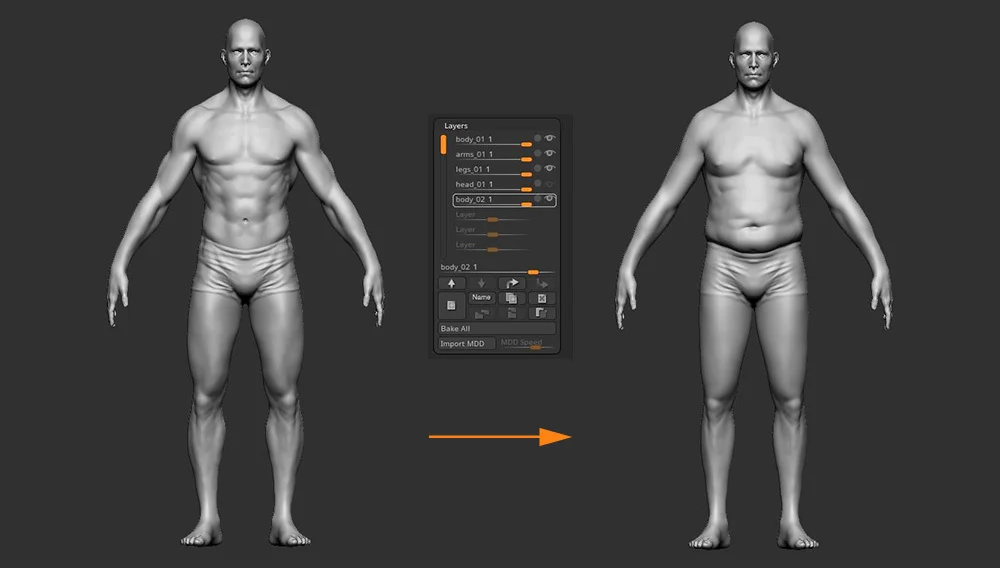Click the dimmed bent arrow icon
This screenshot has height=568, width=1000.
(542, 283)
